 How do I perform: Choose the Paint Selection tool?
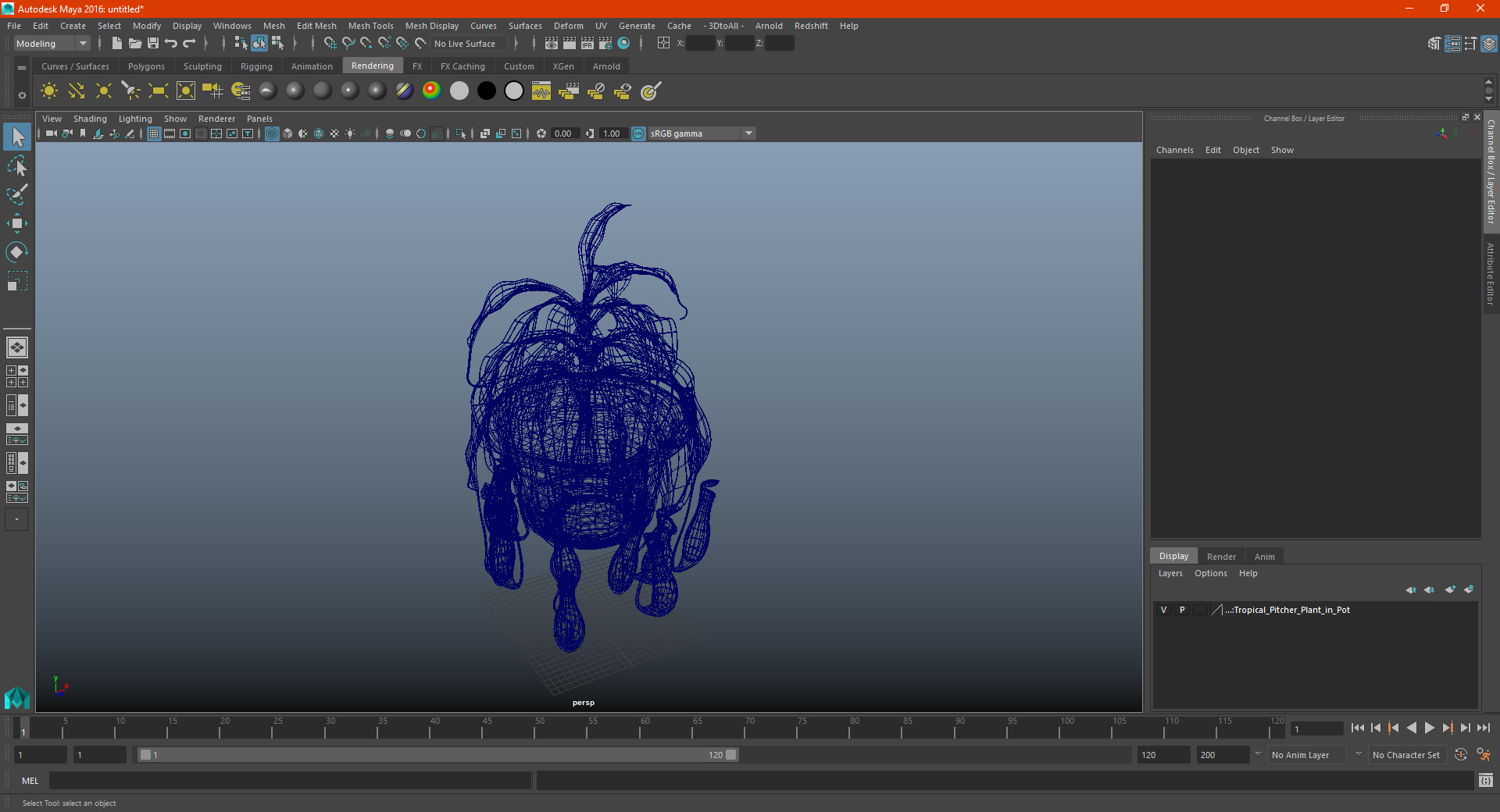pyautogui.click(x=17, y=194)
